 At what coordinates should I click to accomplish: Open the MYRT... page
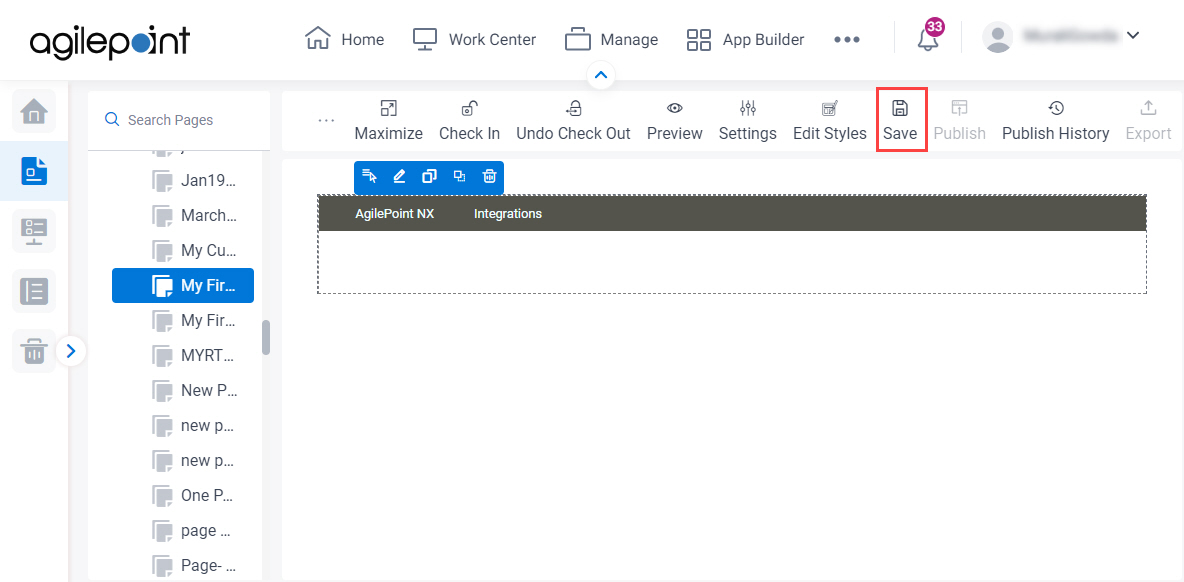pyautogui.click(x=195, y=356)
